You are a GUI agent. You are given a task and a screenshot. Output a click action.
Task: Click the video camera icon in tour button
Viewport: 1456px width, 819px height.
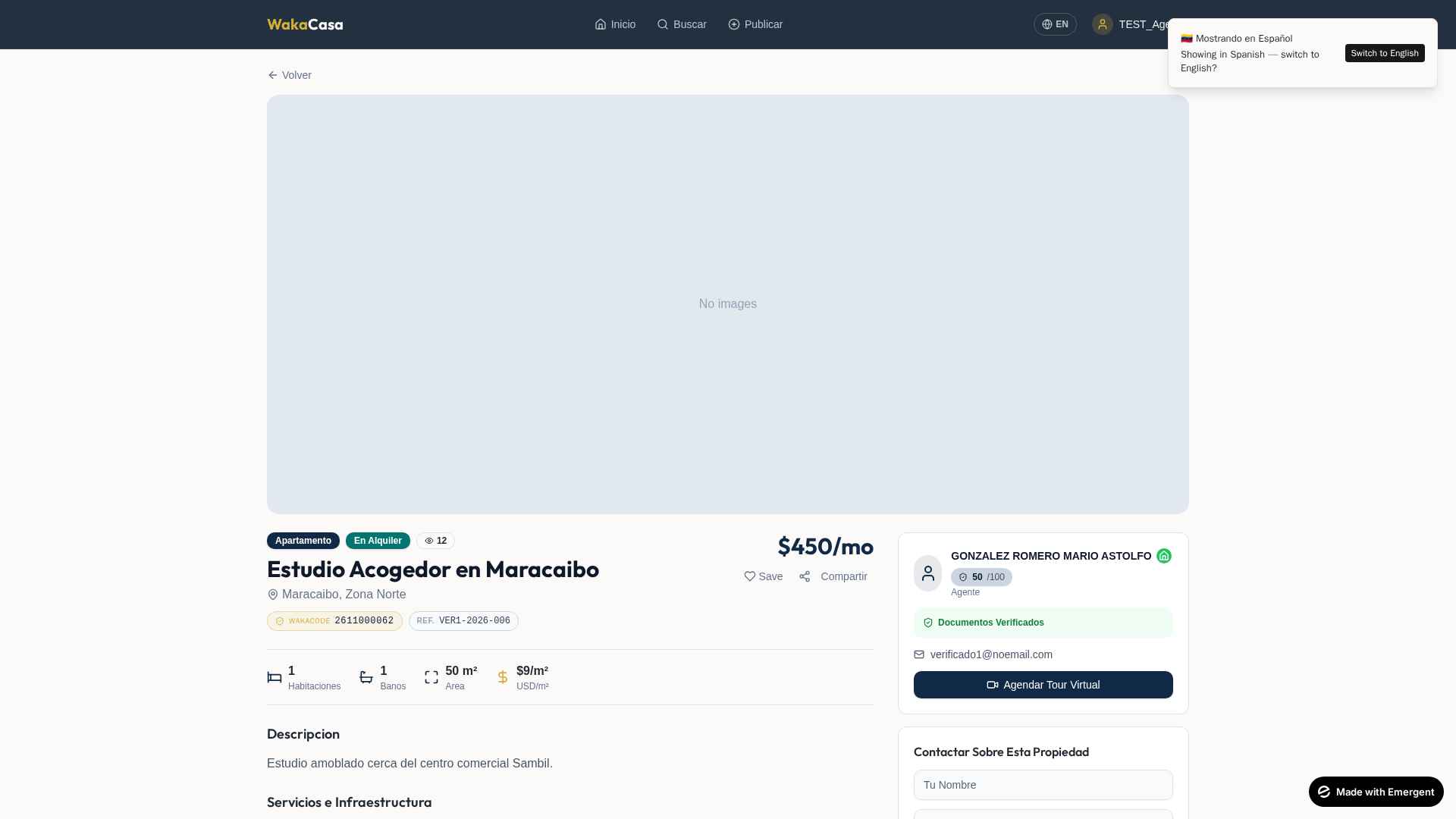(993, 685)
